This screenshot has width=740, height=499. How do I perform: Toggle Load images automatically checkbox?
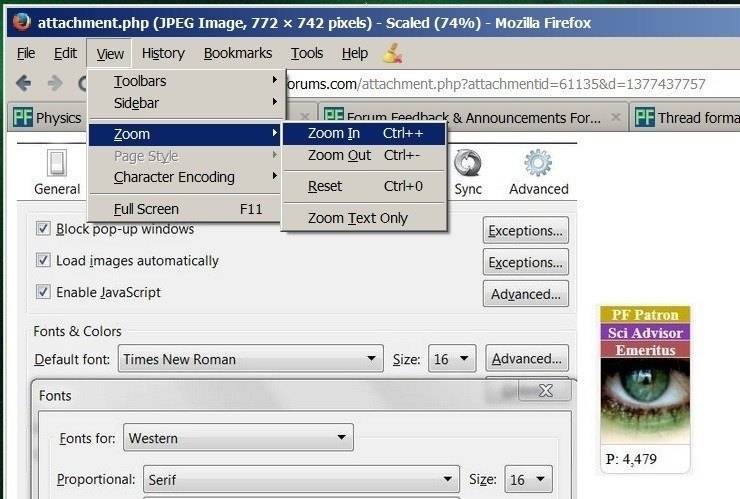pos(43,260)
